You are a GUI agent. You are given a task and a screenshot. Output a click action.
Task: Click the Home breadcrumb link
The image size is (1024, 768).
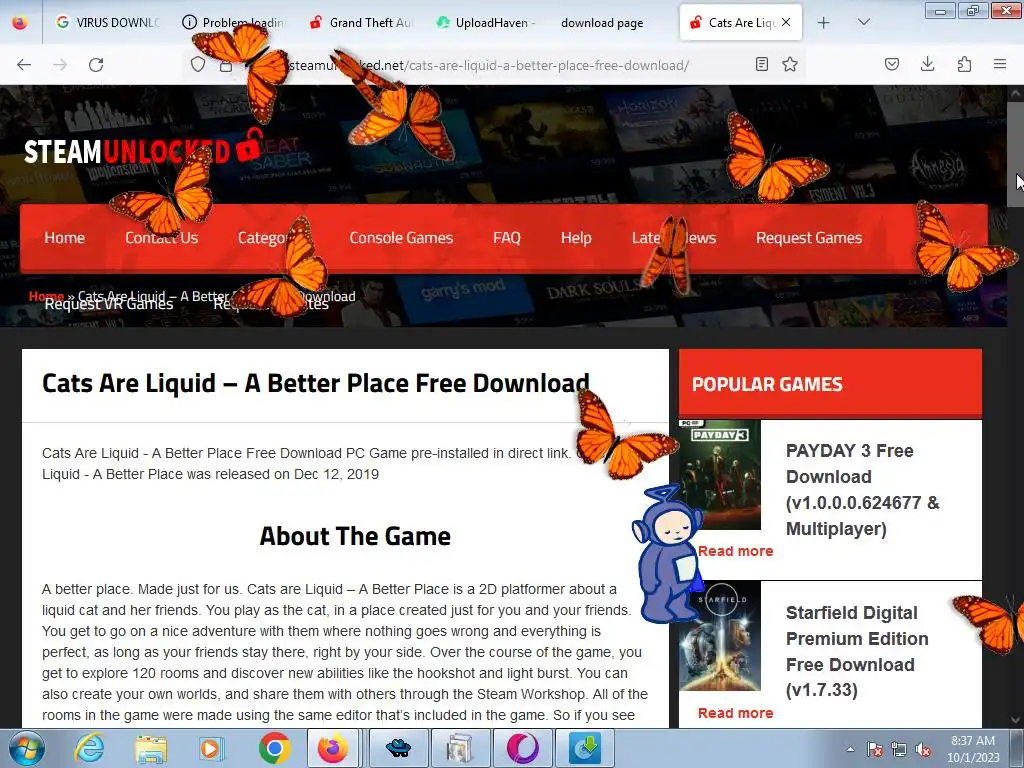pos(46,296)
